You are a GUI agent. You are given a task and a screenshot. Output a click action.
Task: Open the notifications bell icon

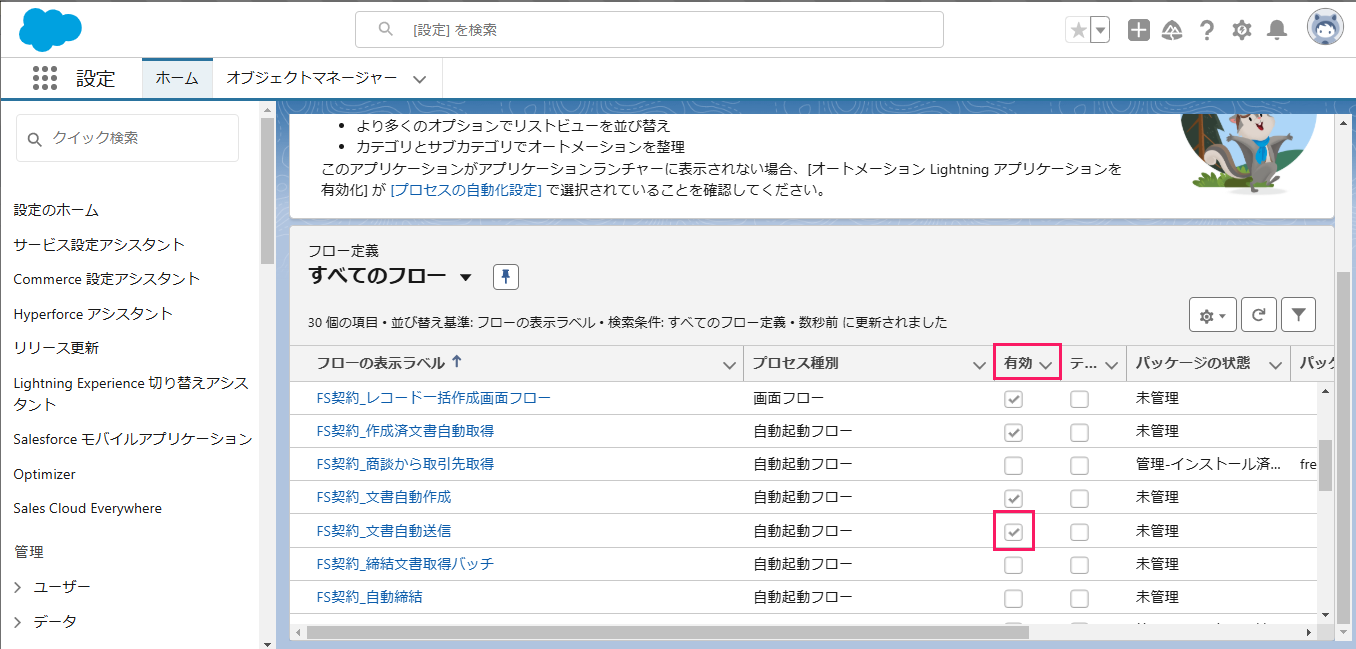(1277, 30)
